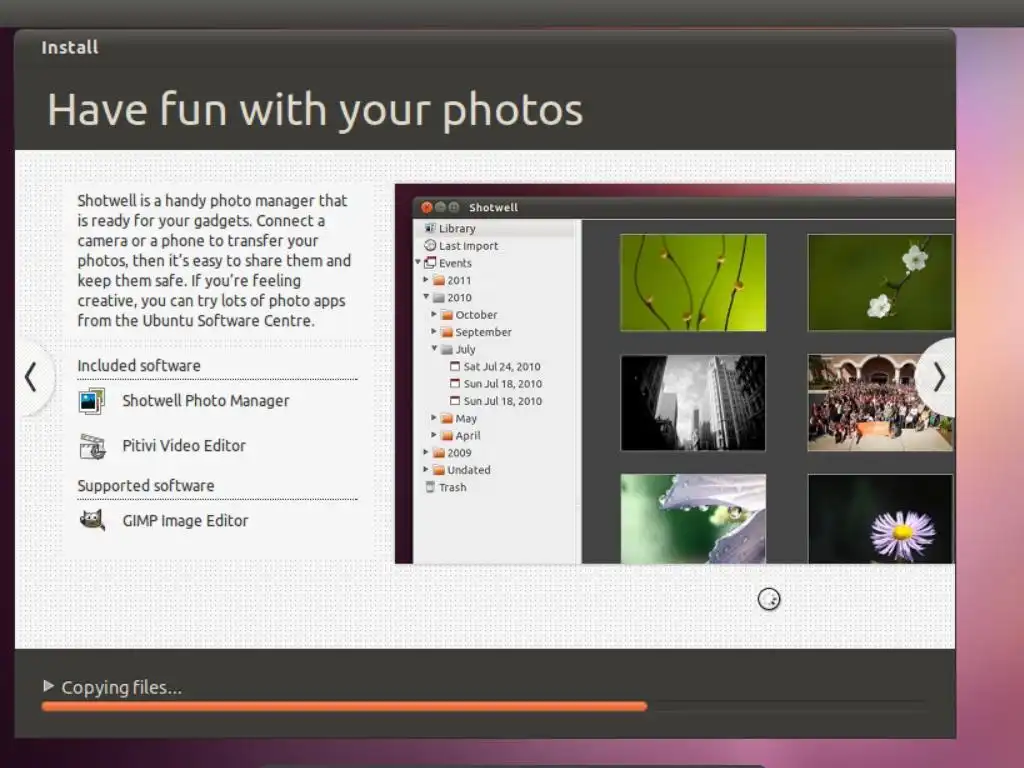
Task: Collapse the July folder arrow
Action: click(x=434, y=348)
